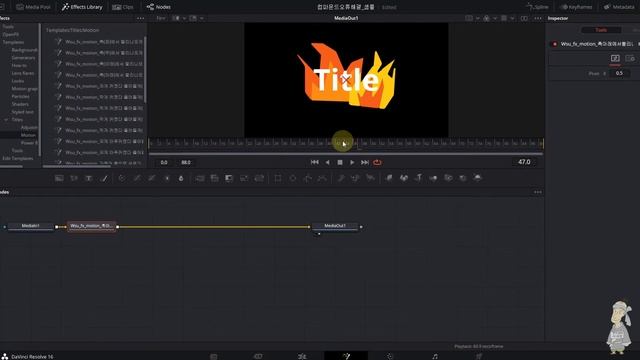Click on the time ruler playhead area

346,143
